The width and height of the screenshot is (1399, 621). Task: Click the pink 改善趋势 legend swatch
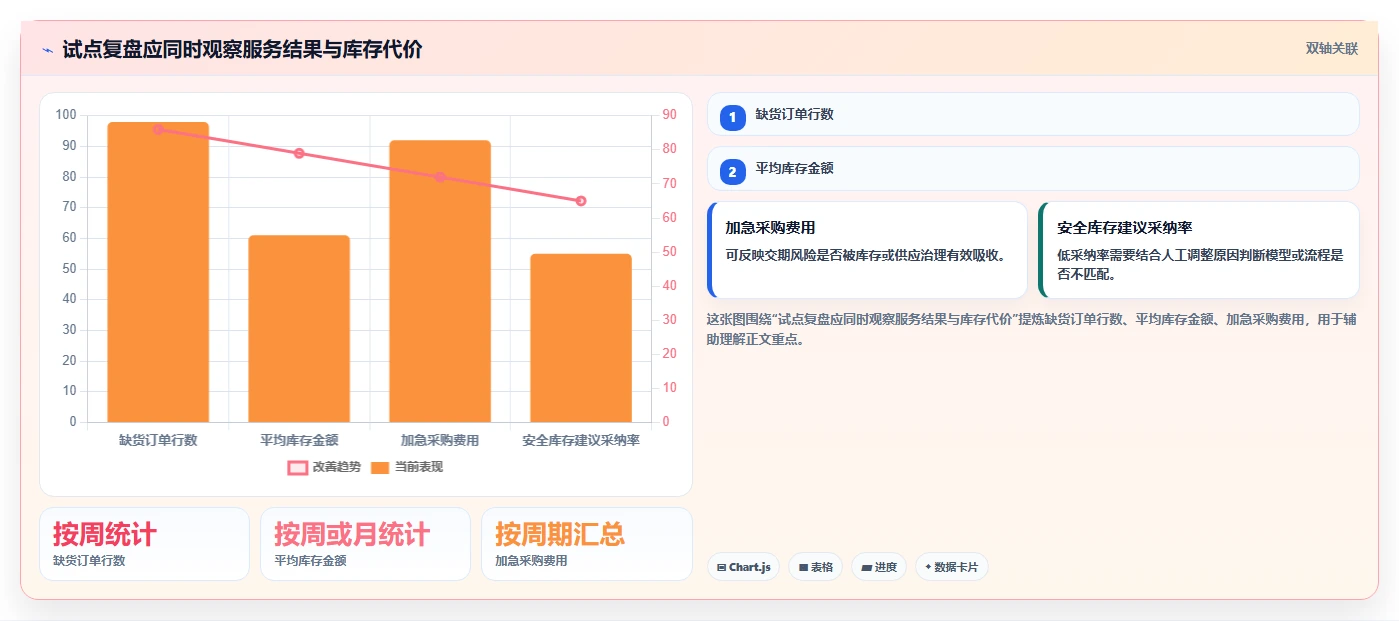297,467
